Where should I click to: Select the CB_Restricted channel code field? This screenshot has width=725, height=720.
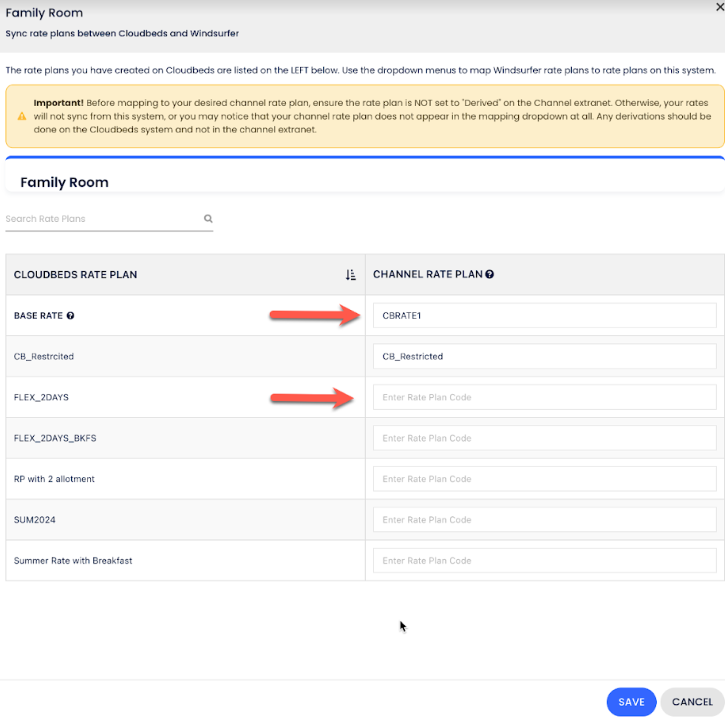544,356
